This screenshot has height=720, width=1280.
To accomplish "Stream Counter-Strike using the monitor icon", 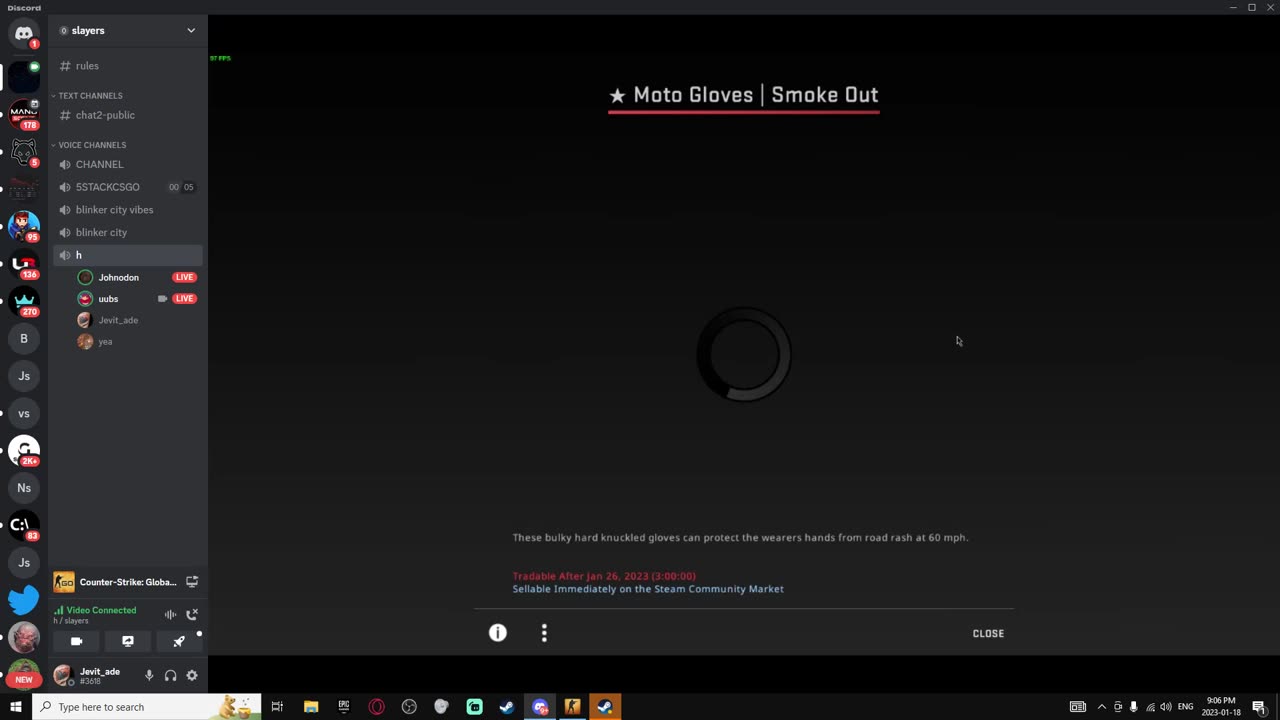I will [x=192, y=581].
